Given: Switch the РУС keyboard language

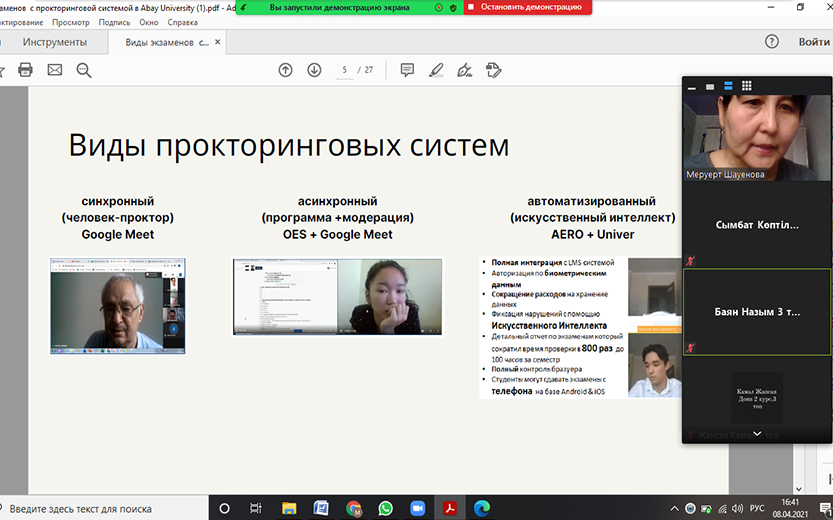Looking at the screenshot, I should (x=756, y=508).
